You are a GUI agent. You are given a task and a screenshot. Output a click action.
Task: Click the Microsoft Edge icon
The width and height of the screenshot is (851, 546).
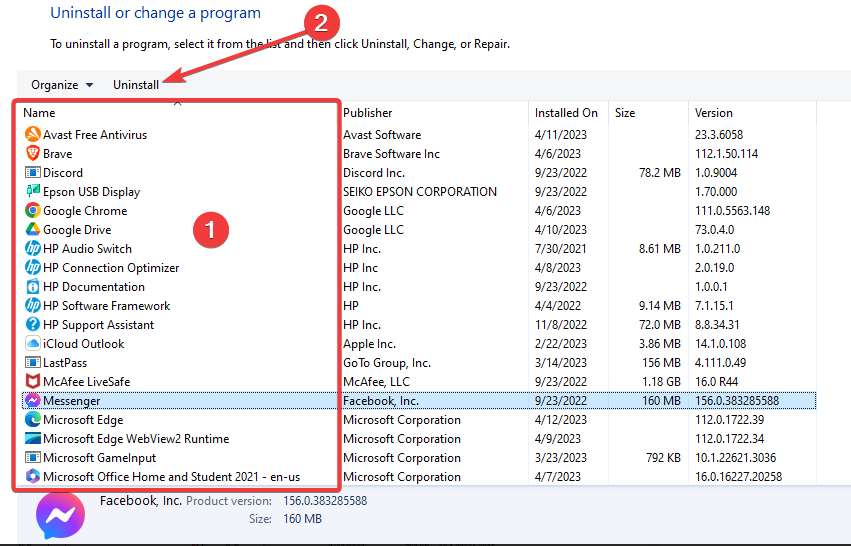pyautogui.click(x=33, y=419)
